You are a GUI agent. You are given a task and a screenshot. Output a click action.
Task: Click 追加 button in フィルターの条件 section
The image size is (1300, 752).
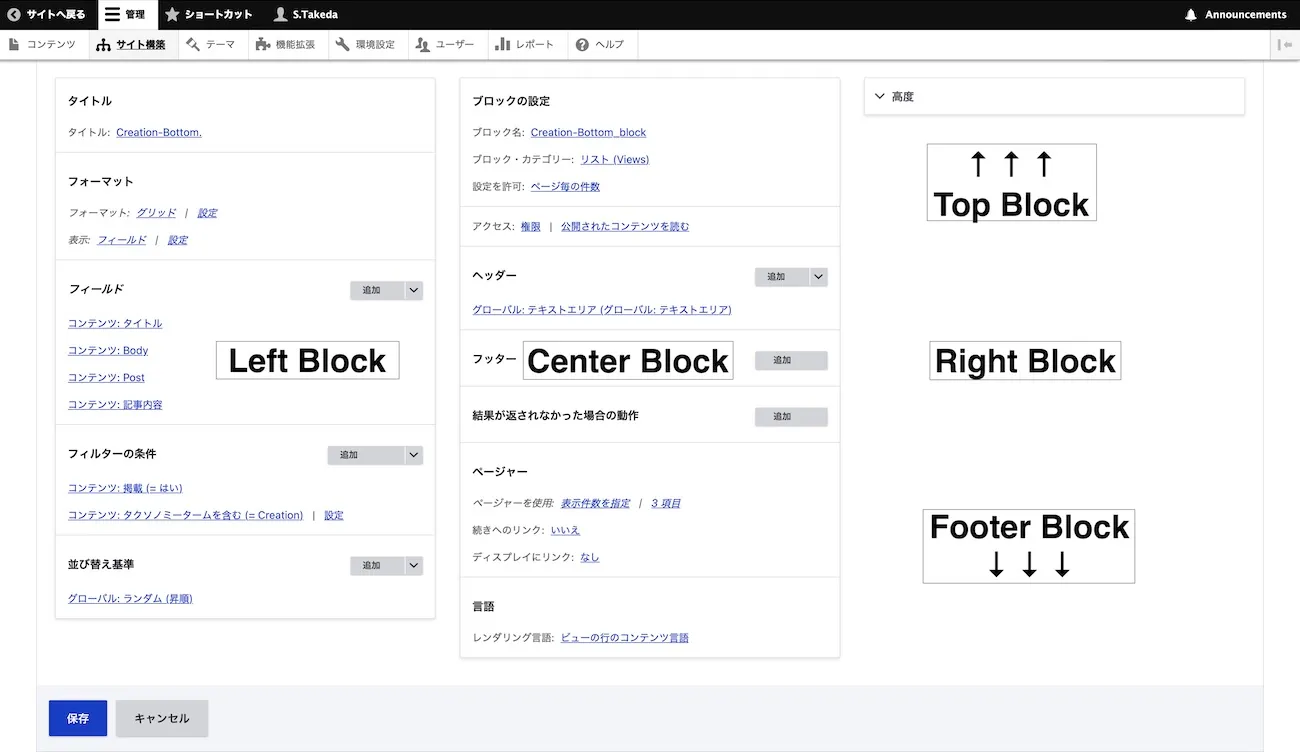pyautogui.click(x=366, y=455)
